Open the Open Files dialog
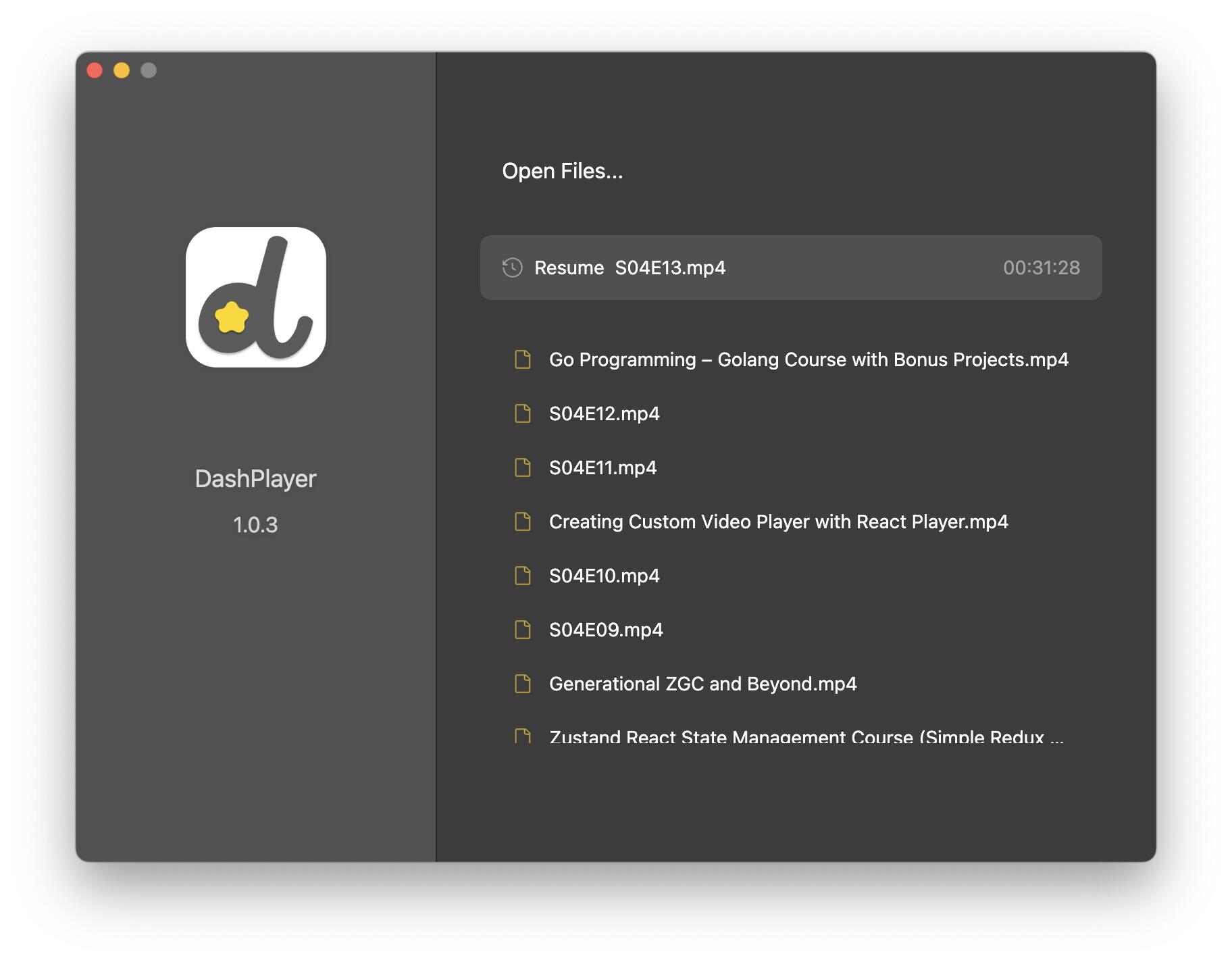The width and height of the screenshot is (1232, 962). tap(562, 170)
